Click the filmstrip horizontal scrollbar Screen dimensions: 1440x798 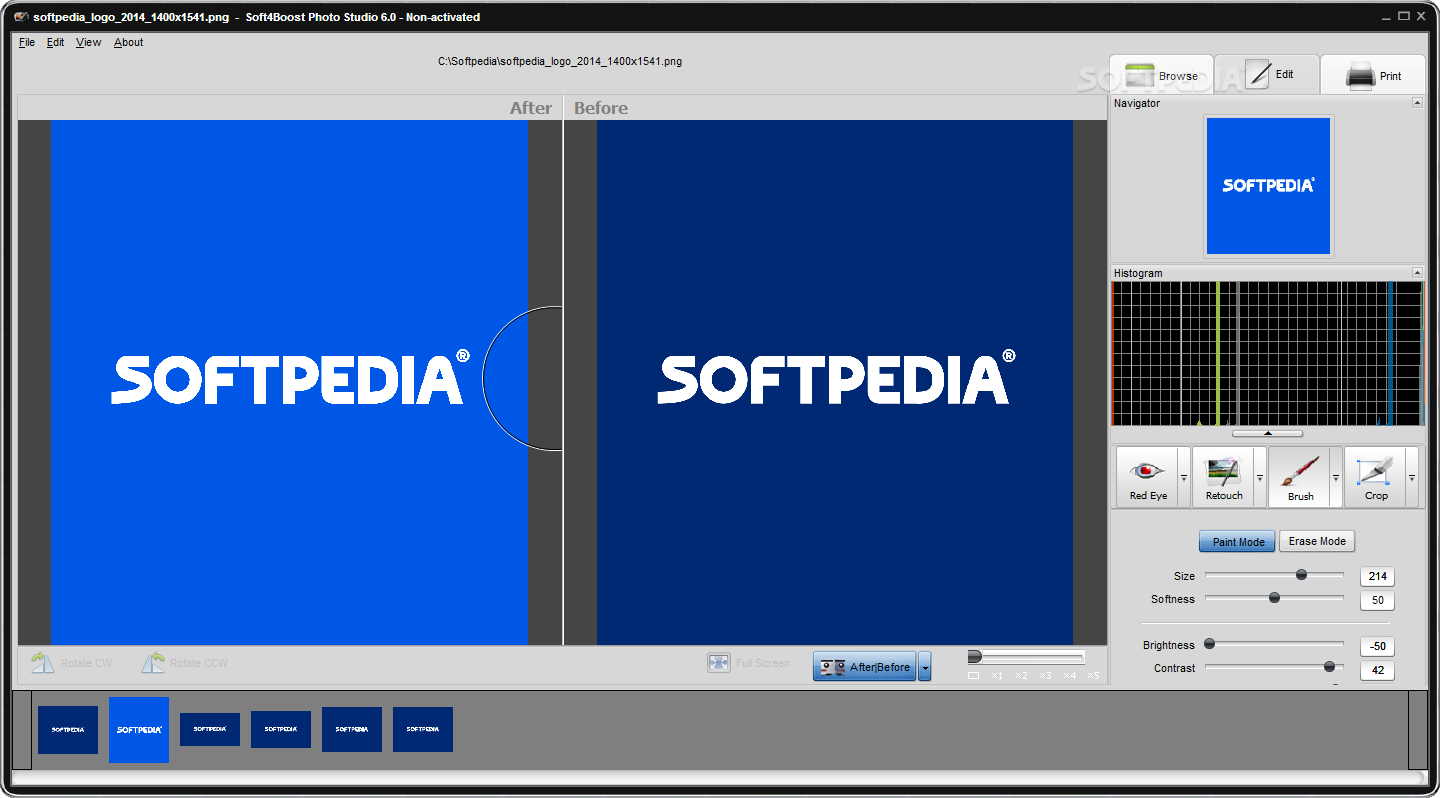tap(720, 778)
